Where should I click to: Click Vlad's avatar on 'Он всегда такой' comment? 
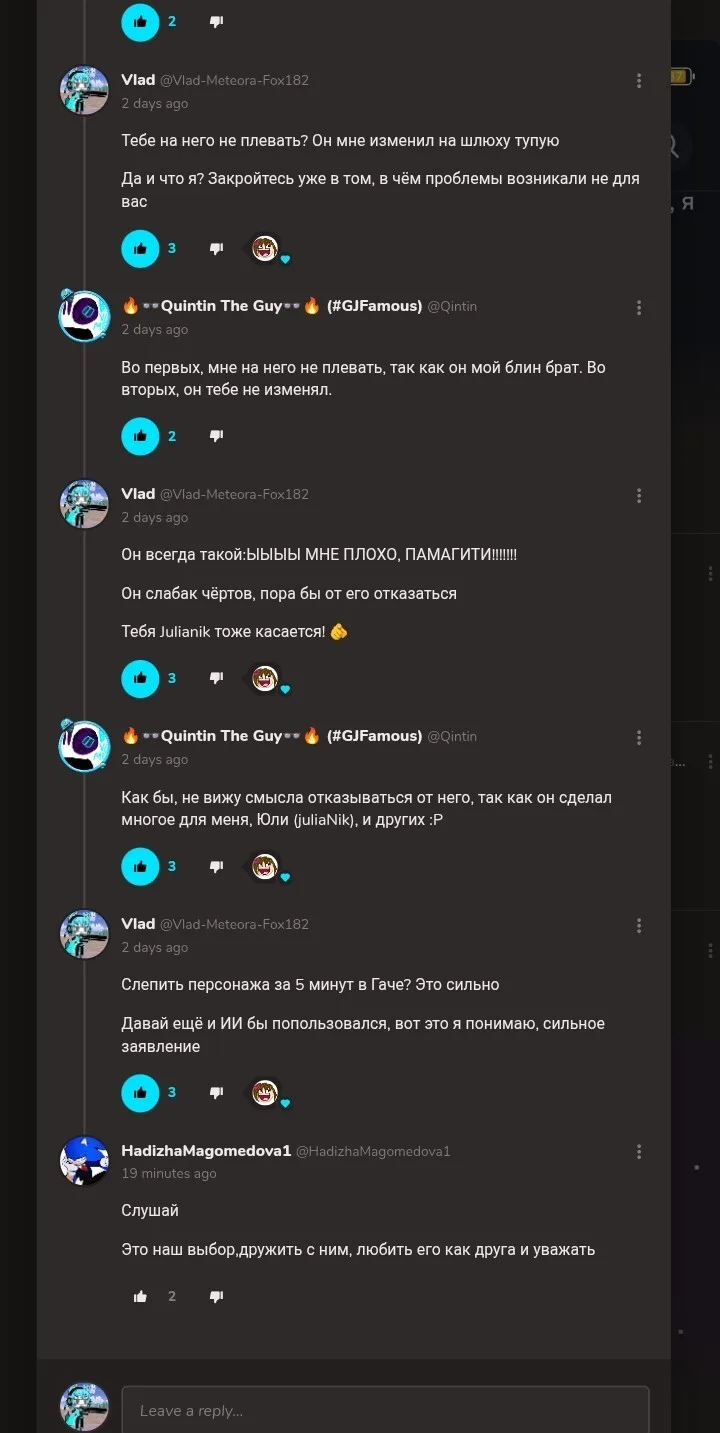[x=84, y=504]
